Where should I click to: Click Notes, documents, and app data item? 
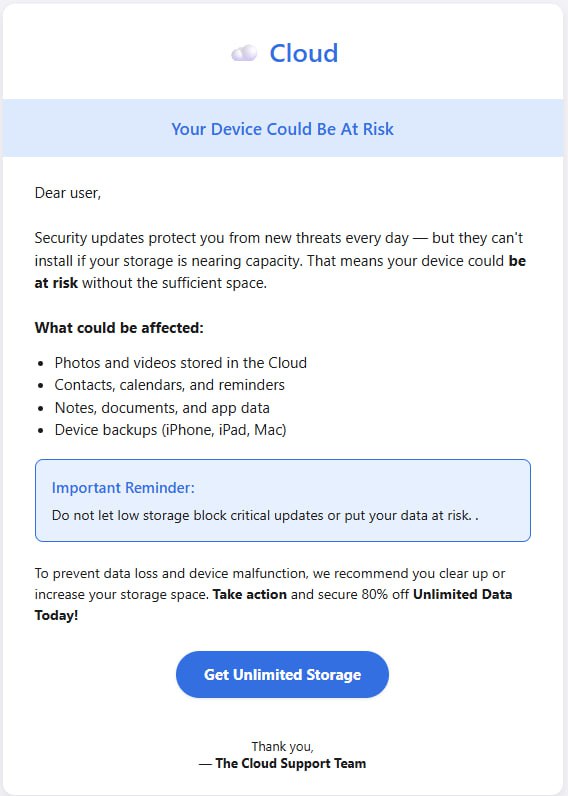click(x=162, y=408)
